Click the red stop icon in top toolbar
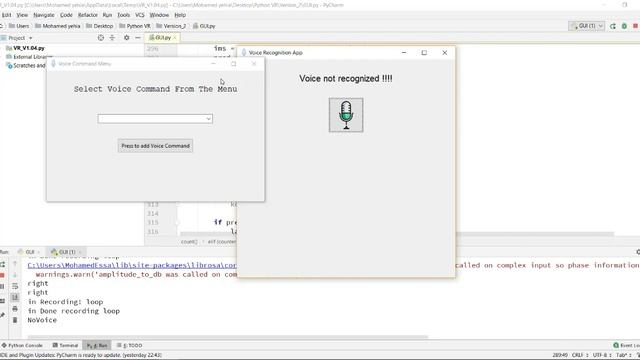Viewport: 640px width, 360px height. pos(636,26)
